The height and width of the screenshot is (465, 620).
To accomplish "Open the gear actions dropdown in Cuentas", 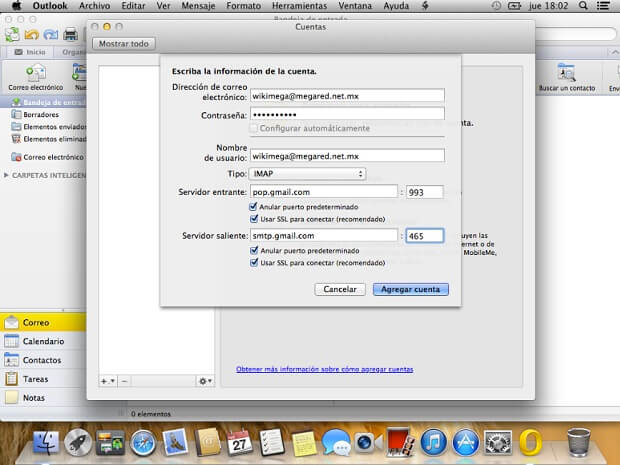I will pyautogui.click(x=205, y=381).
